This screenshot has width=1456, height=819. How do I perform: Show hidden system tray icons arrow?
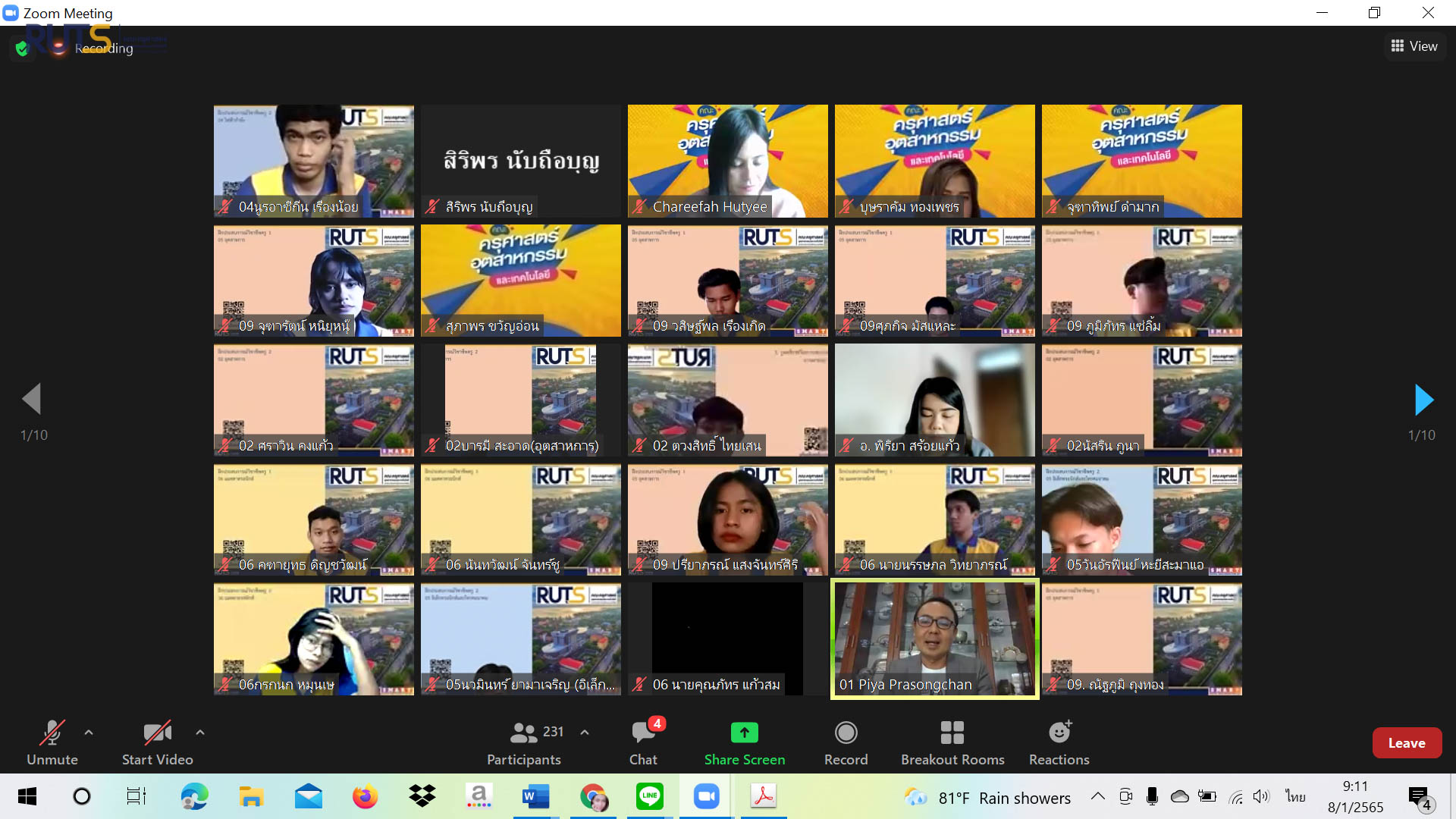click(x=1097, y=796)
